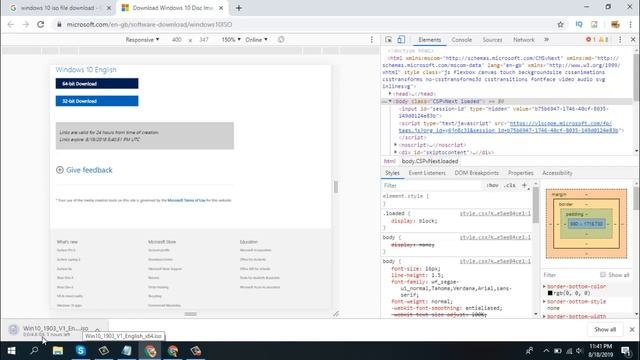Open Skype from the taskbar

pos(80,351)
